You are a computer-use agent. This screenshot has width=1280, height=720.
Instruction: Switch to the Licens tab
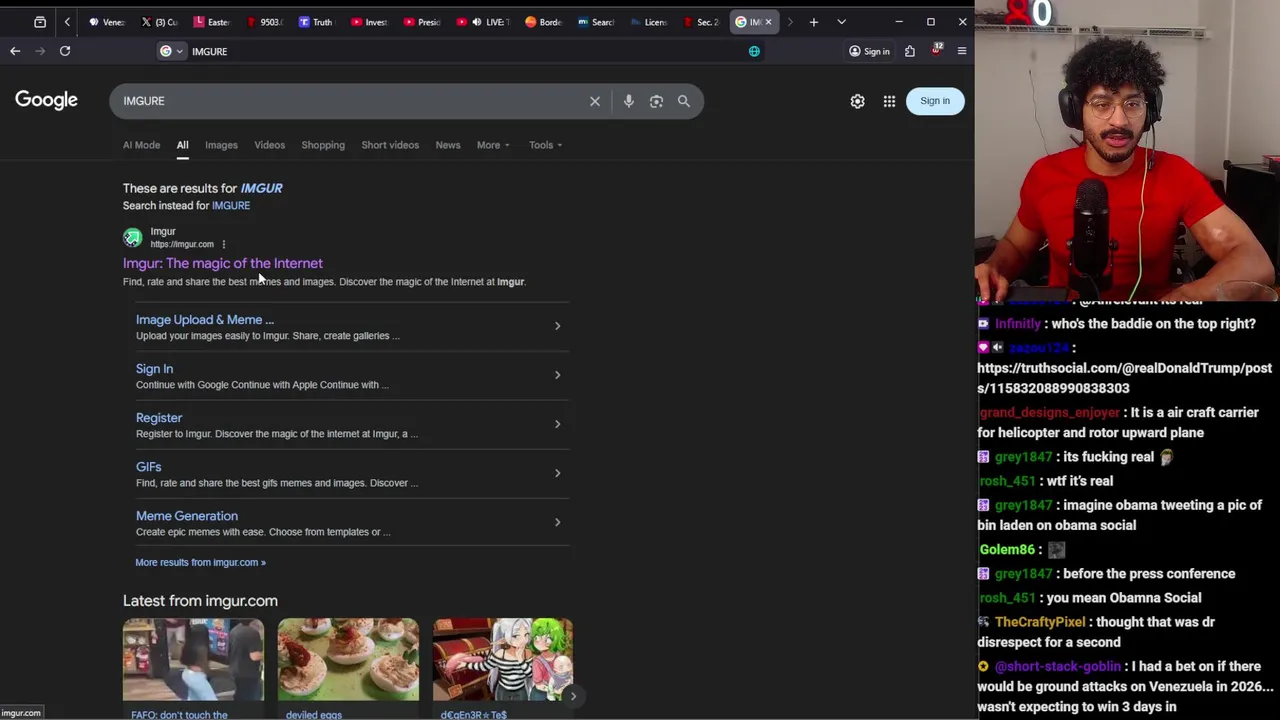(x=649, y=22)
